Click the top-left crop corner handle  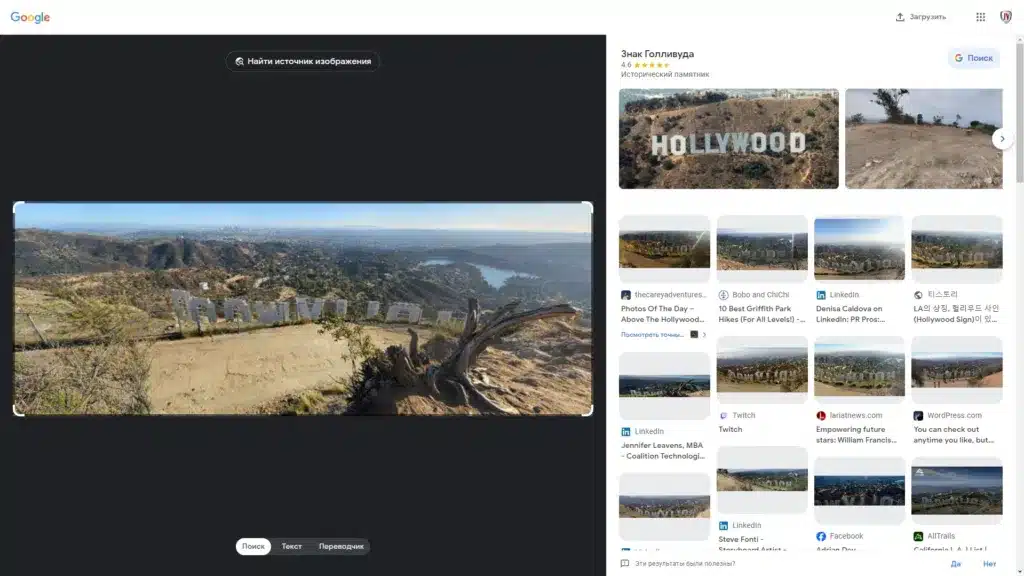click(x=18, y=207)
